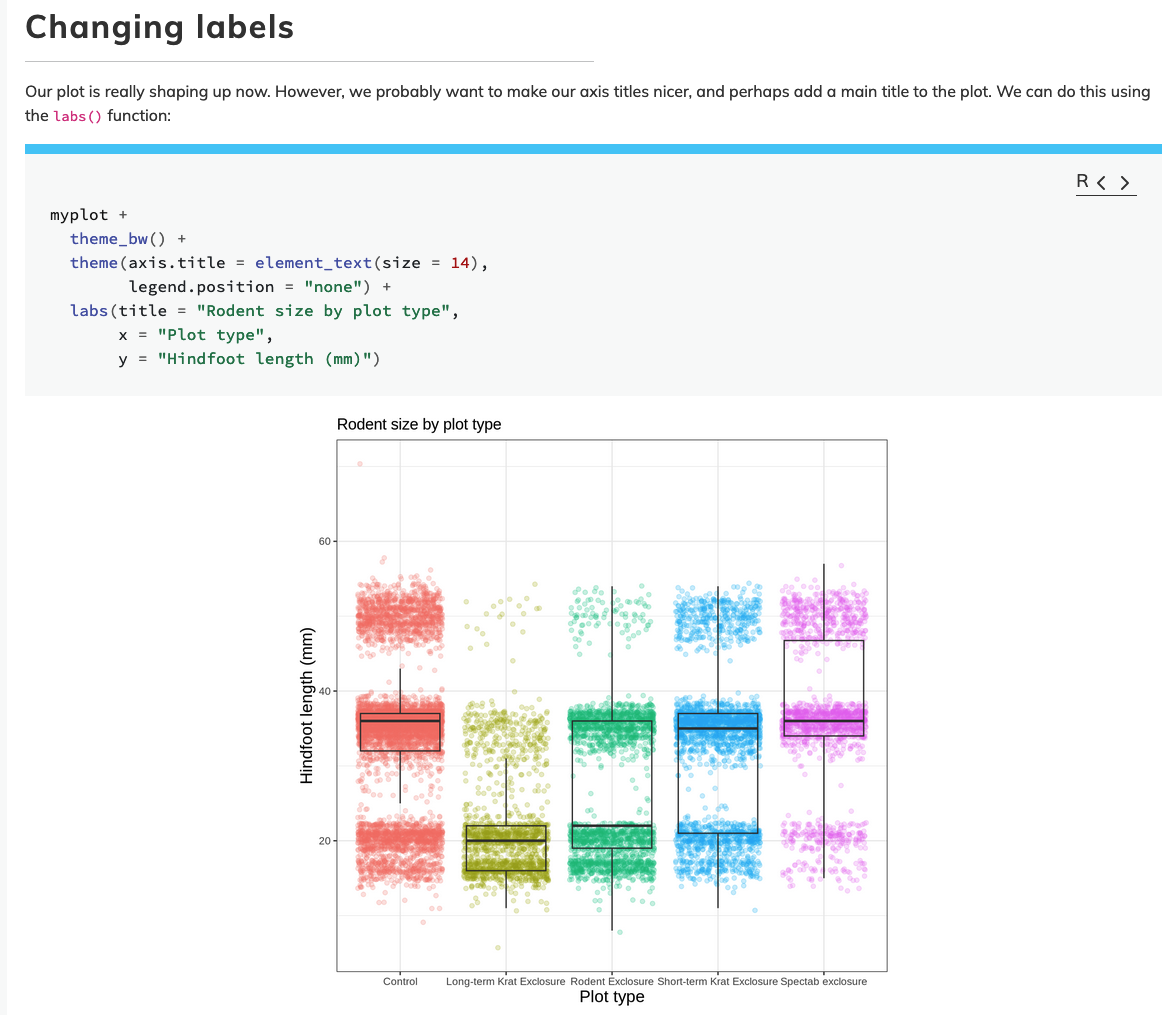Viewport: 1166px width, 1015px height.
Task: Click the blue accent bar above the code block
Action: coord(592,148)
